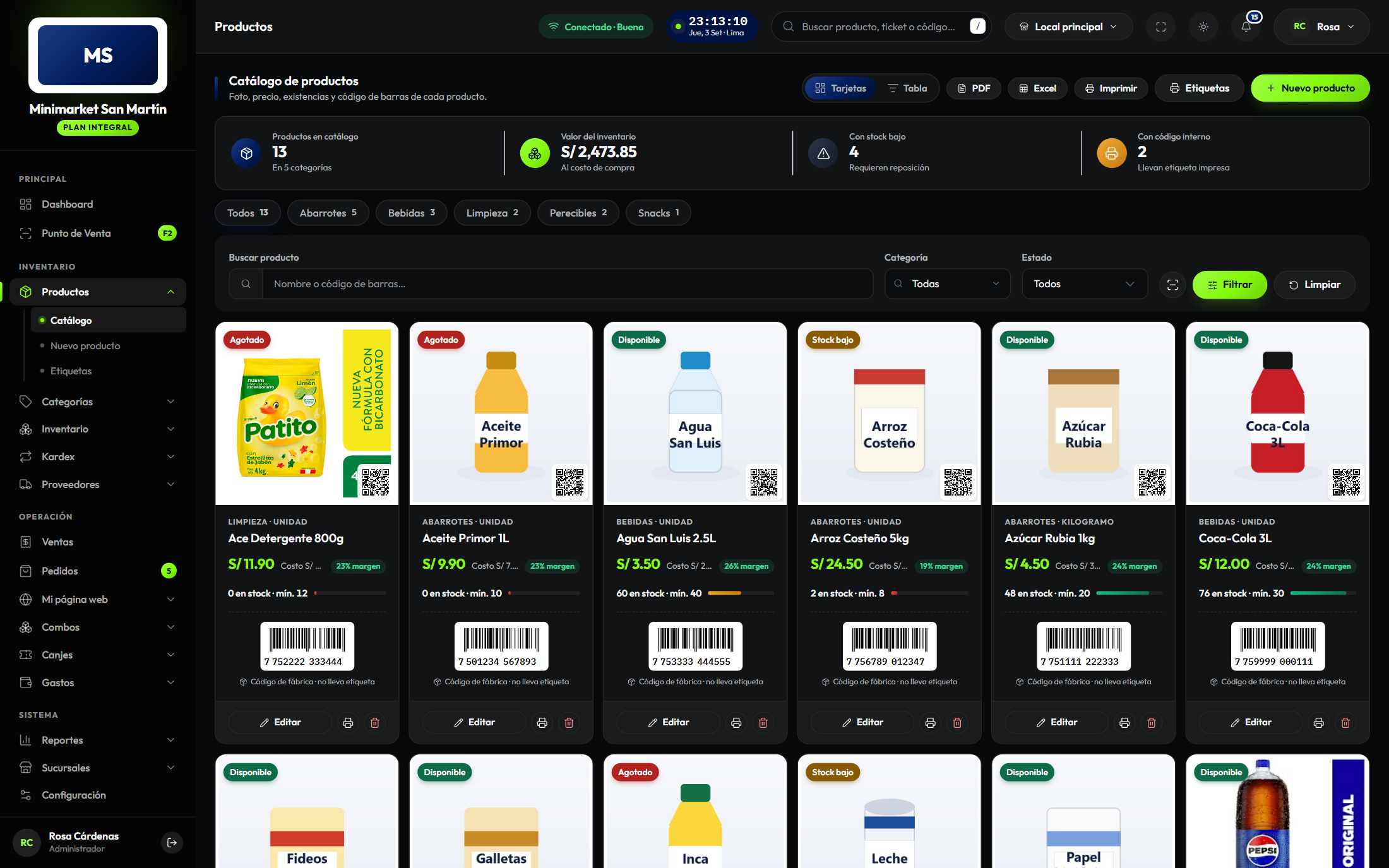Delete Ace Detergente 800g with trash icon
Screen dimensions: 1389x868
coord(374,723)
